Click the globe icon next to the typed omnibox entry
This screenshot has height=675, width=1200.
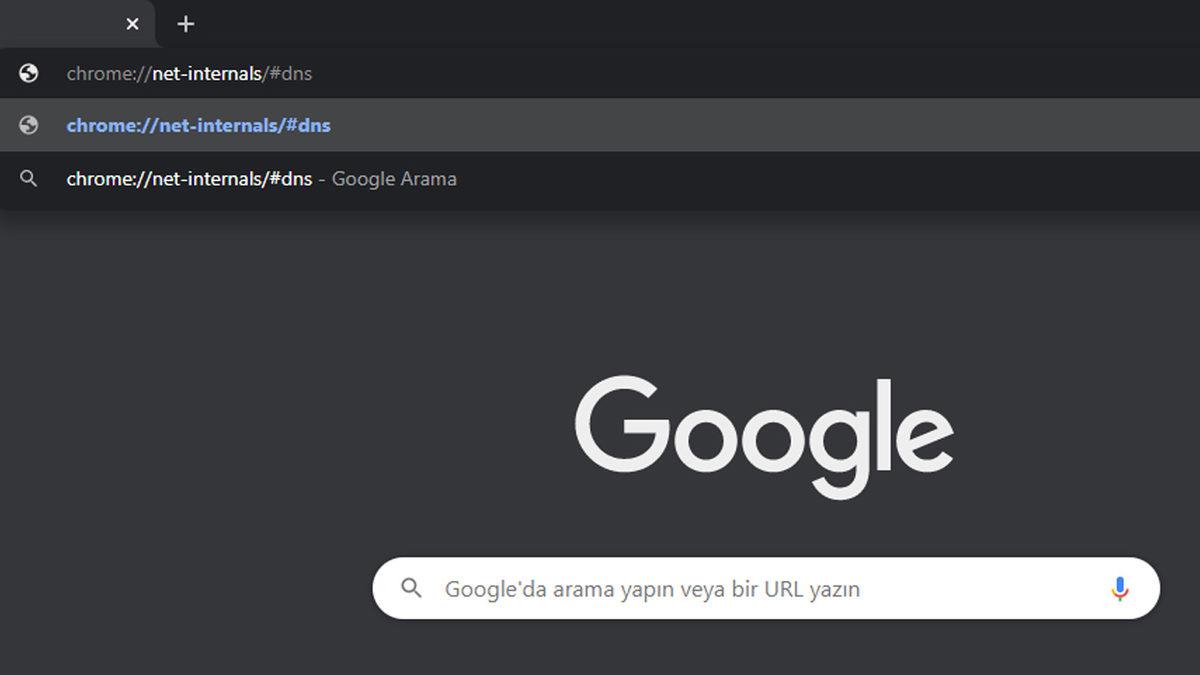point(28,73)
